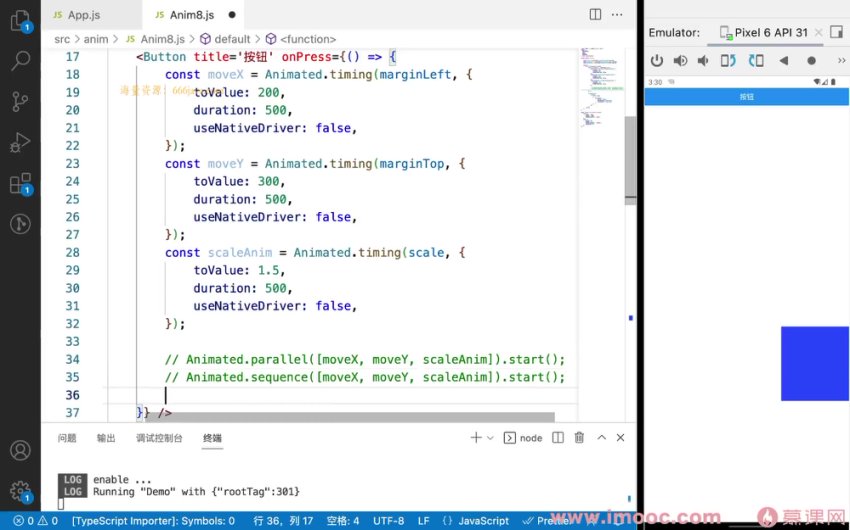Toggle the emulator window display mode icon
850x530 pixels.
coord(836,32)
